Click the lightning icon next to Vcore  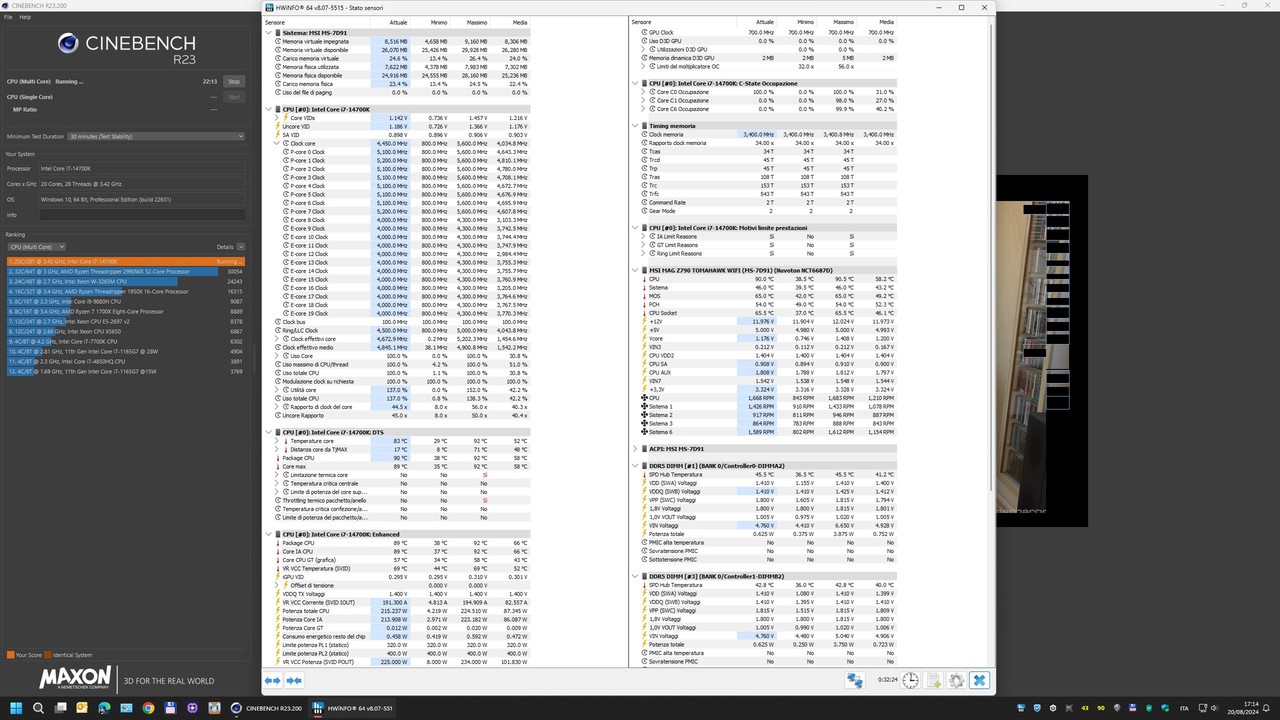pyautogui.click(x=645, y=338)
